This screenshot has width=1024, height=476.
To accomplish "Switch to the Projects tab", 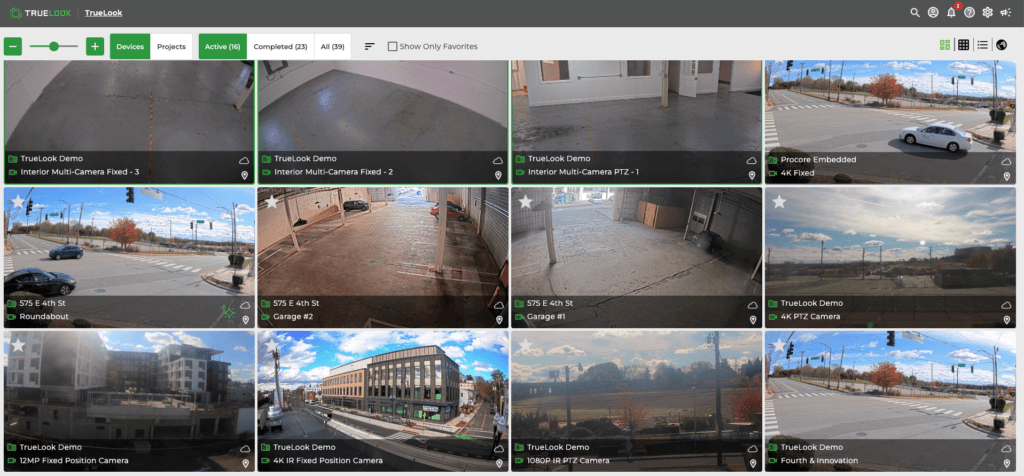I will [x=171, y=46].
